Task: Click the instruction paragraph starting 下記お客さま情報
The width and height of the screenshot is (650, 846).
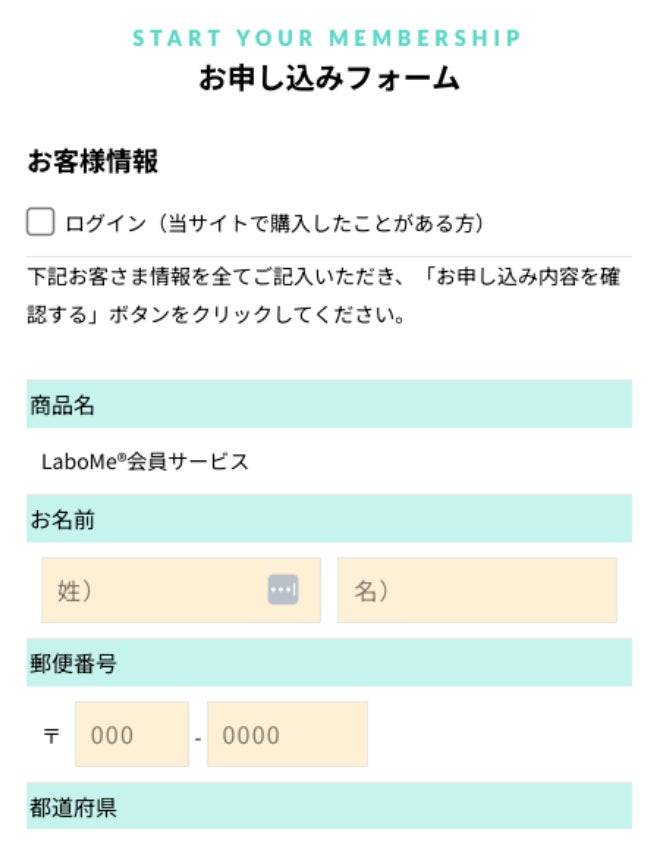Action: (325, 297)
